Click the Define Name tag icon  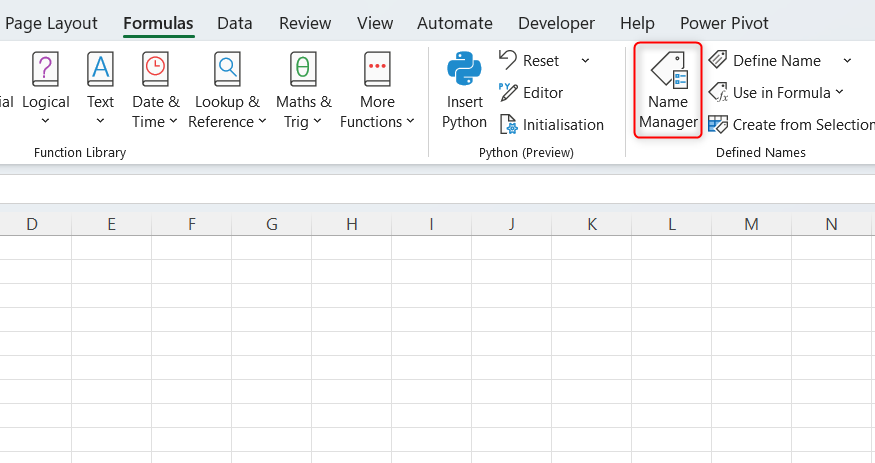[x=718, y=60]
